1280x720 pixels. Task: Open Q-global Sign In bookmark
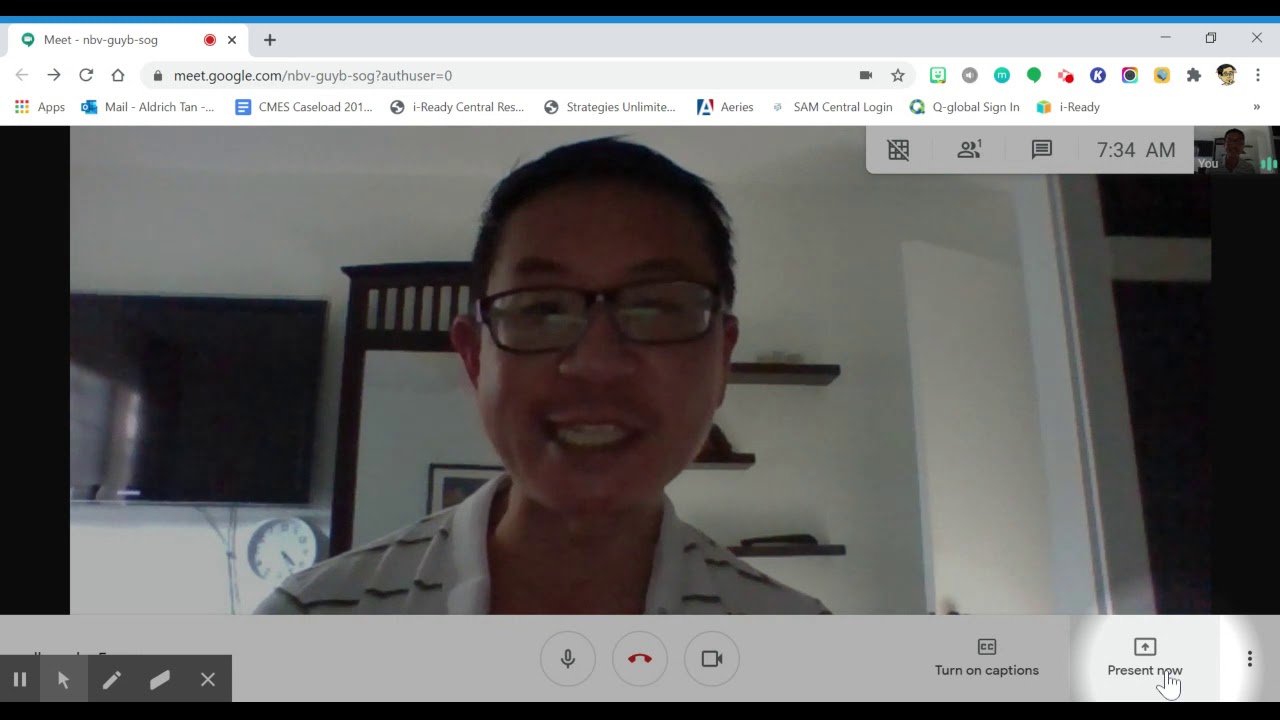965,107
